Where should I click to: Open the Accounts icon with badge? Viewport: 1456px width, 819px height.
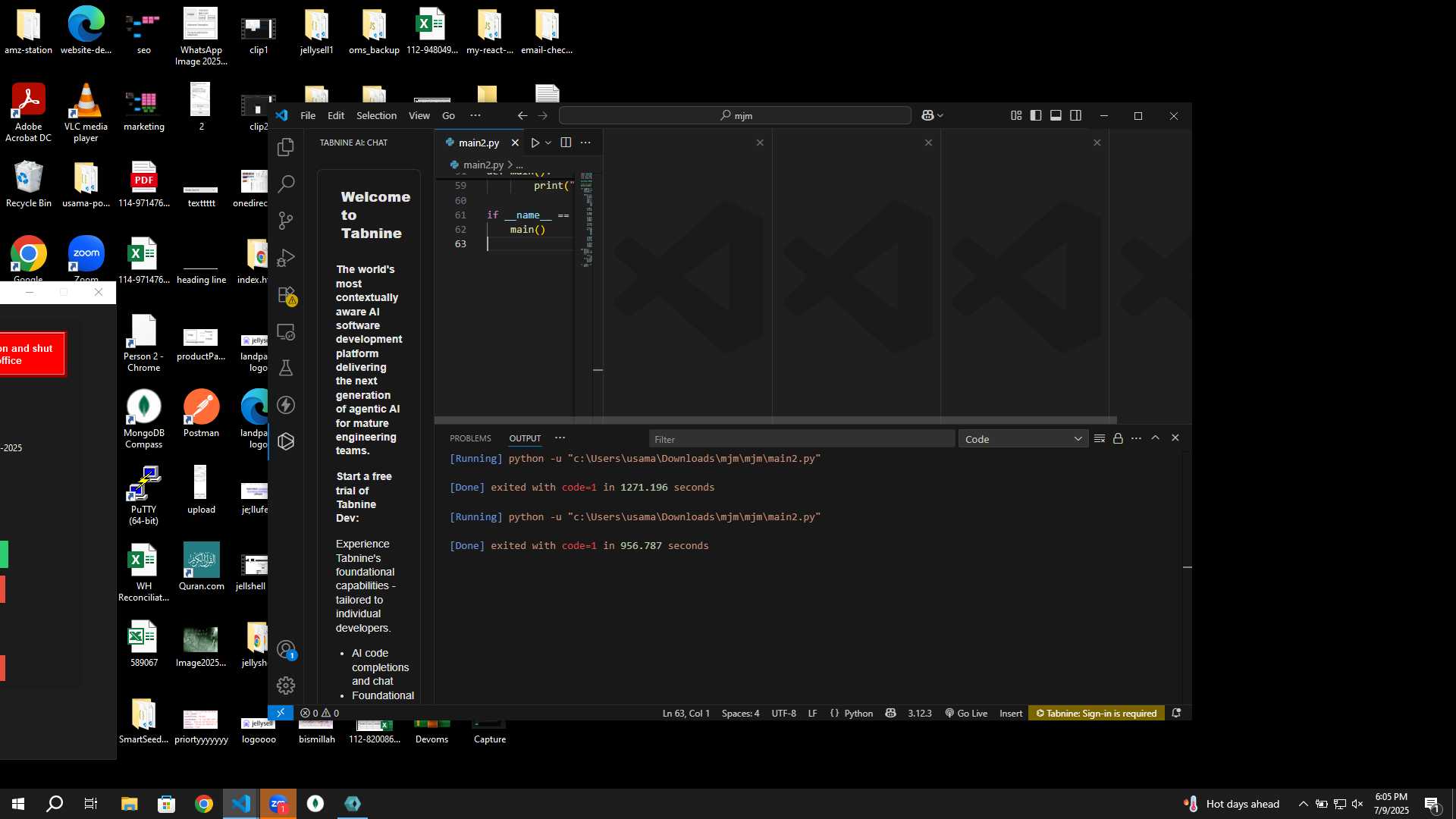pos(286,650)
